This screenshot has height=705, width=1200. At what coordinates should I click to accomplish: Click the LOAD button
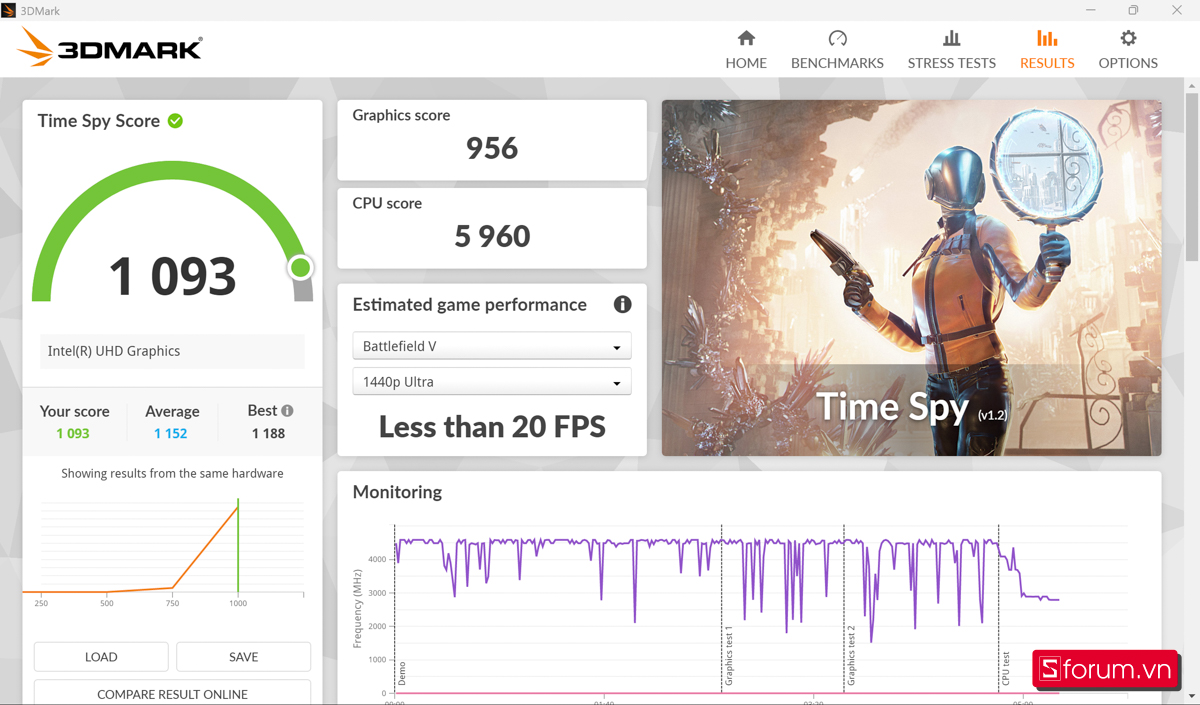101,656
